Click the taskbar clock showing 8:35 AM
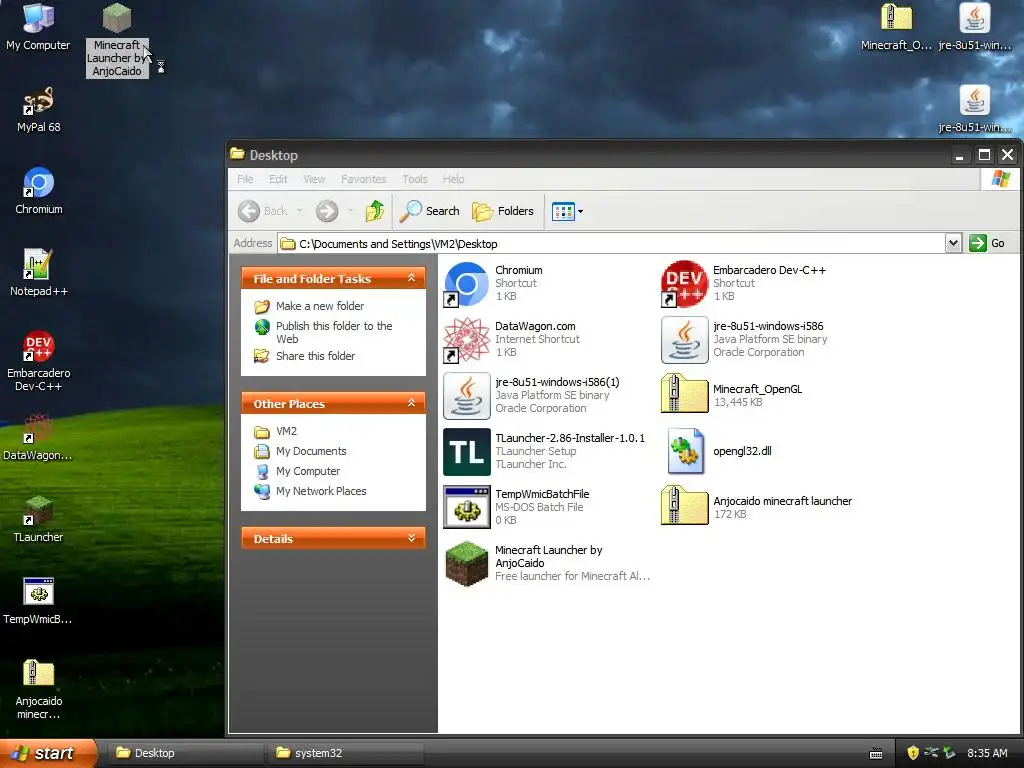 click(987, 753)
